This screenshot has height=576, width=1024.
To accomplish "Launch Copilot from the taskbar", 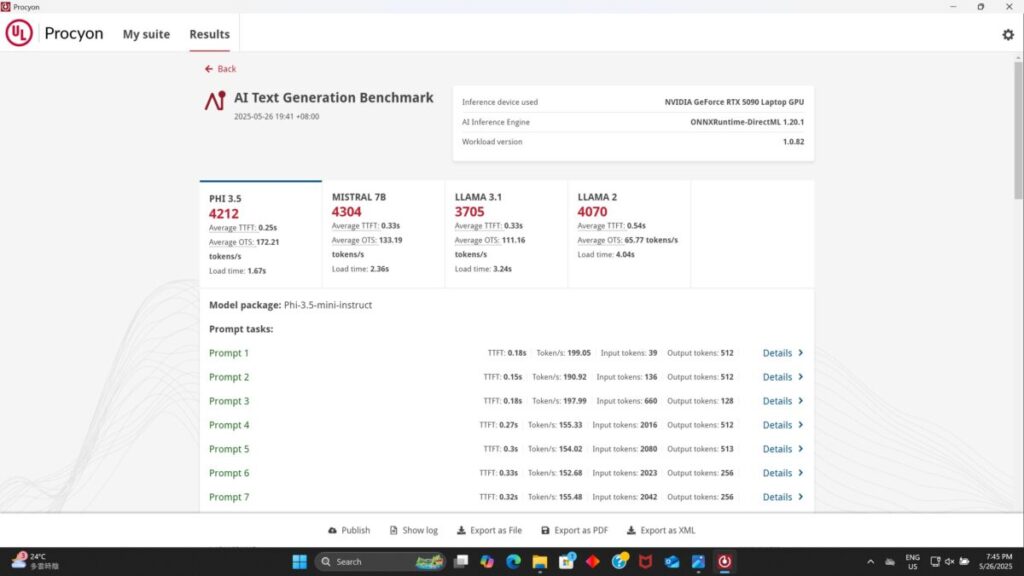I will pos(487,562).
